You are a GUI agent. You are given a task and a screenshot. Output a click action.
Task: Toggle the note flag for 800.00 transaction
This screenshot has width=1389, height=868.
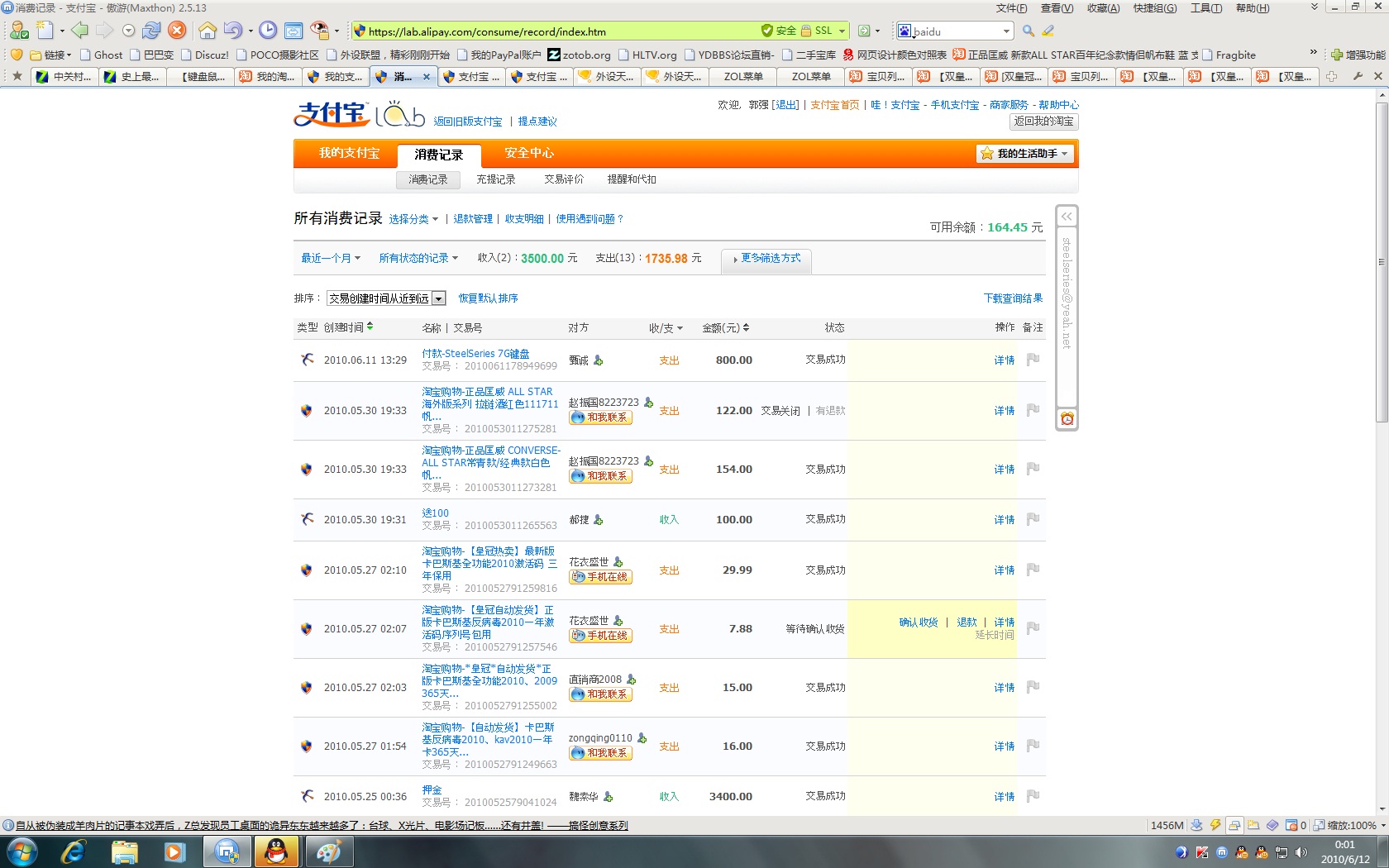click(x=1033, y=360)
